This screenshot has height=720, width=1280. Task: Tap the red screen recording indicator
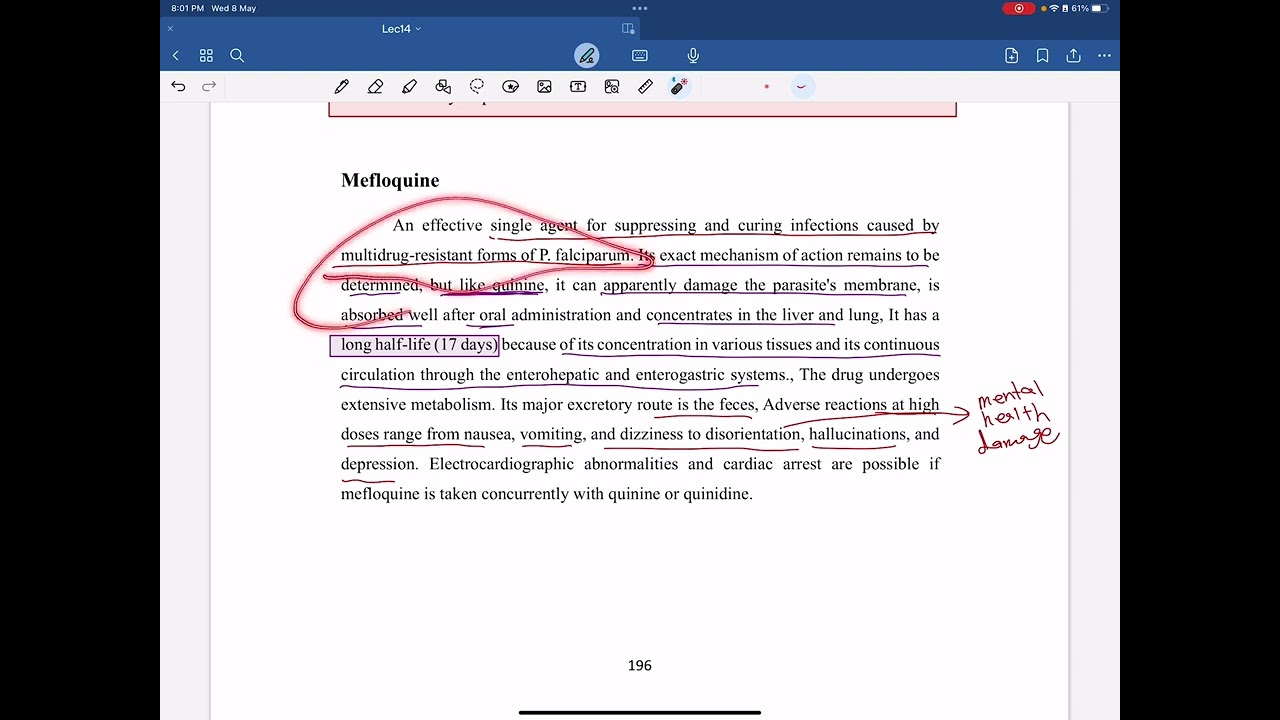[x=1019, y=8]
